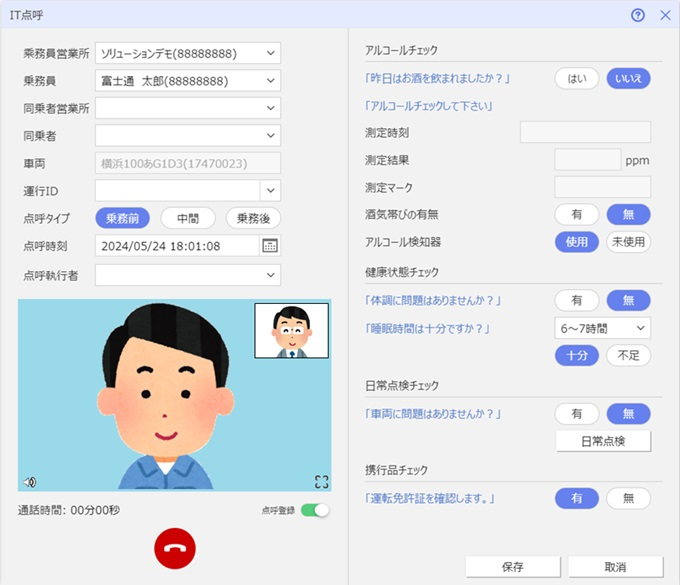Click the「車両に問題はありませんか？」prompt

(433, 414)
